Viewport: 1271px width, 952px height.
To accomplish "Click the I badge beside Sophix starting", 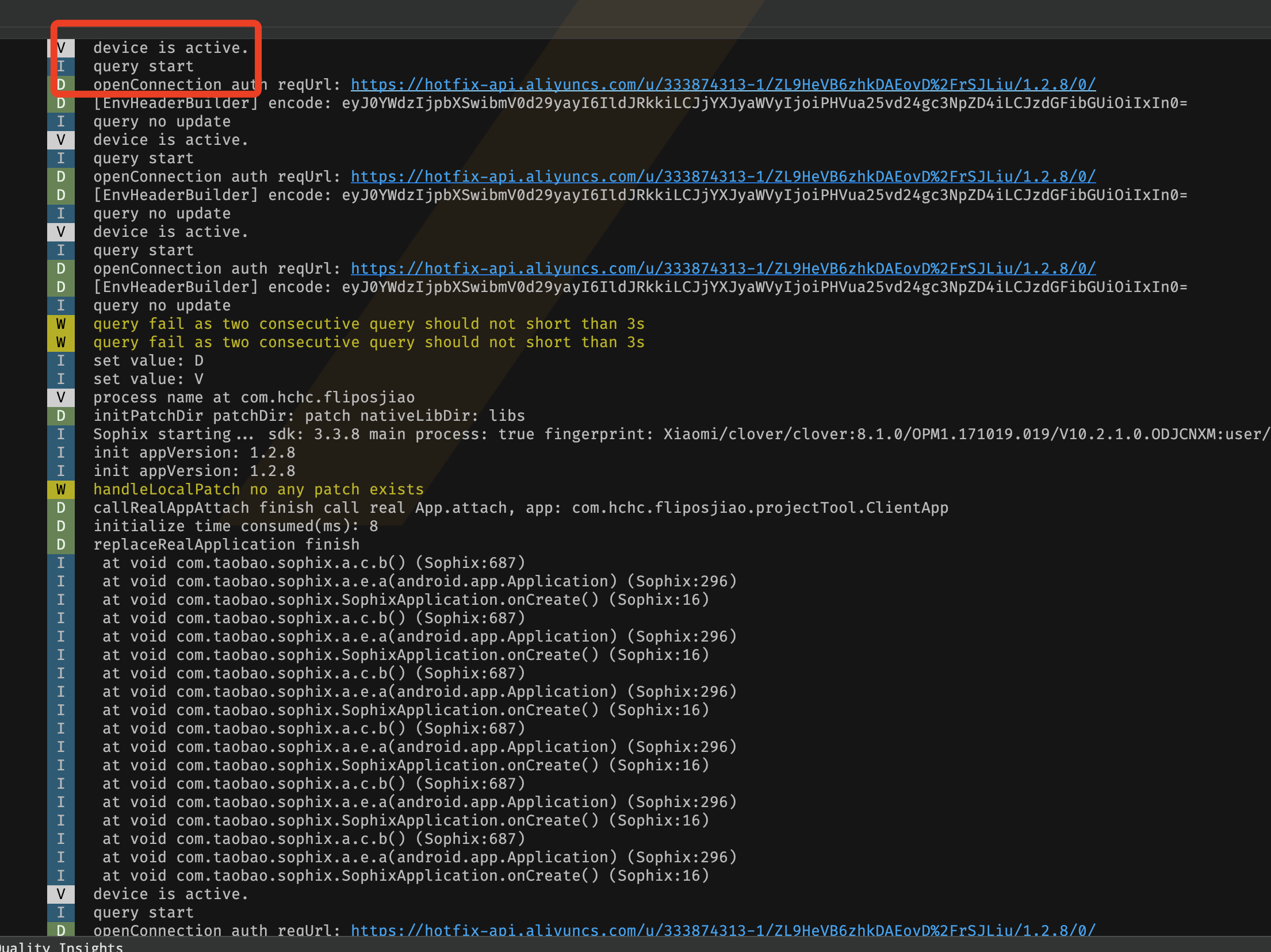I will (x=60, y=434).
